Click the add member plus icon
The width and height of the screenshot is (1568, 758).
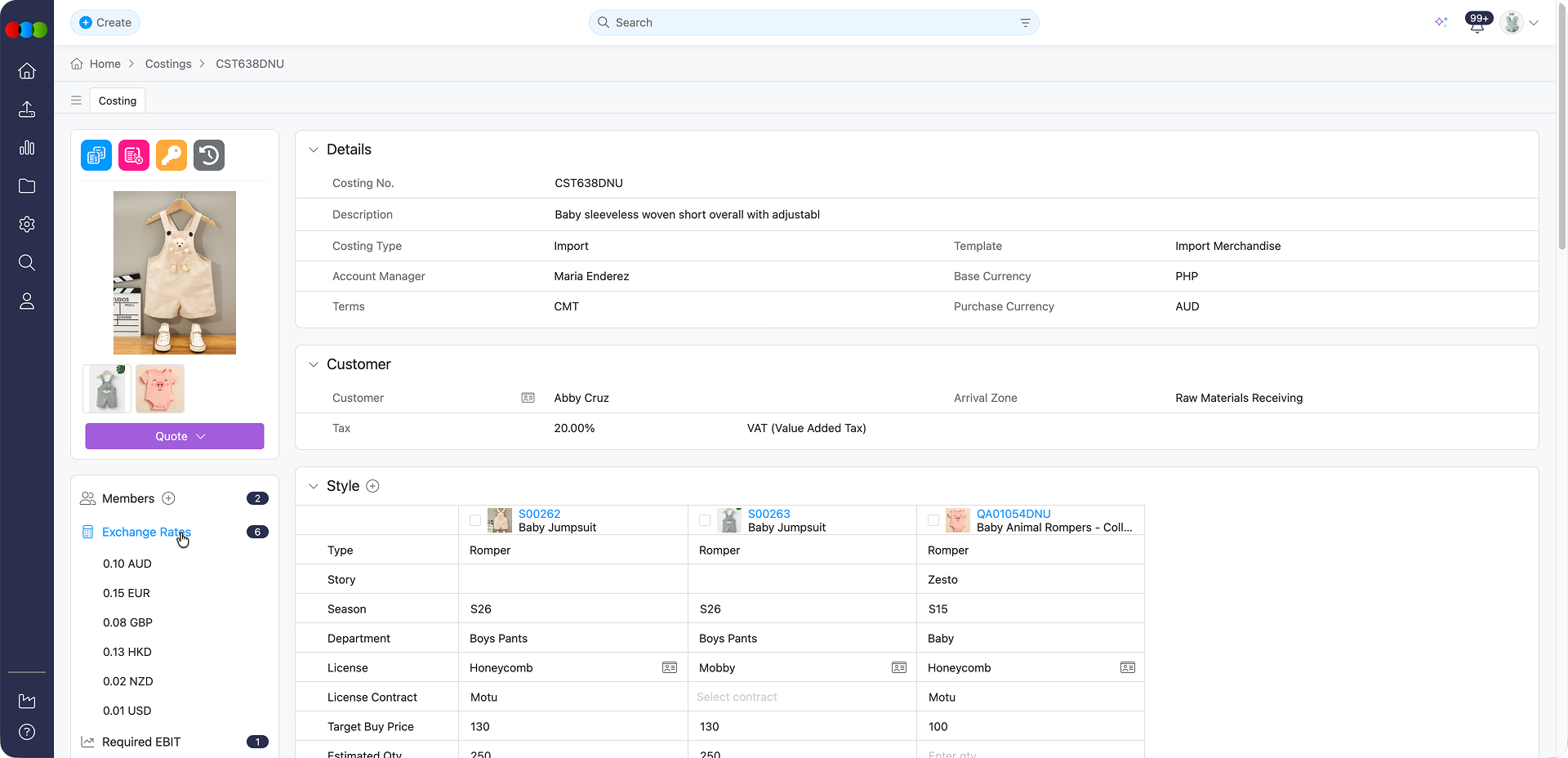[169, 498]
